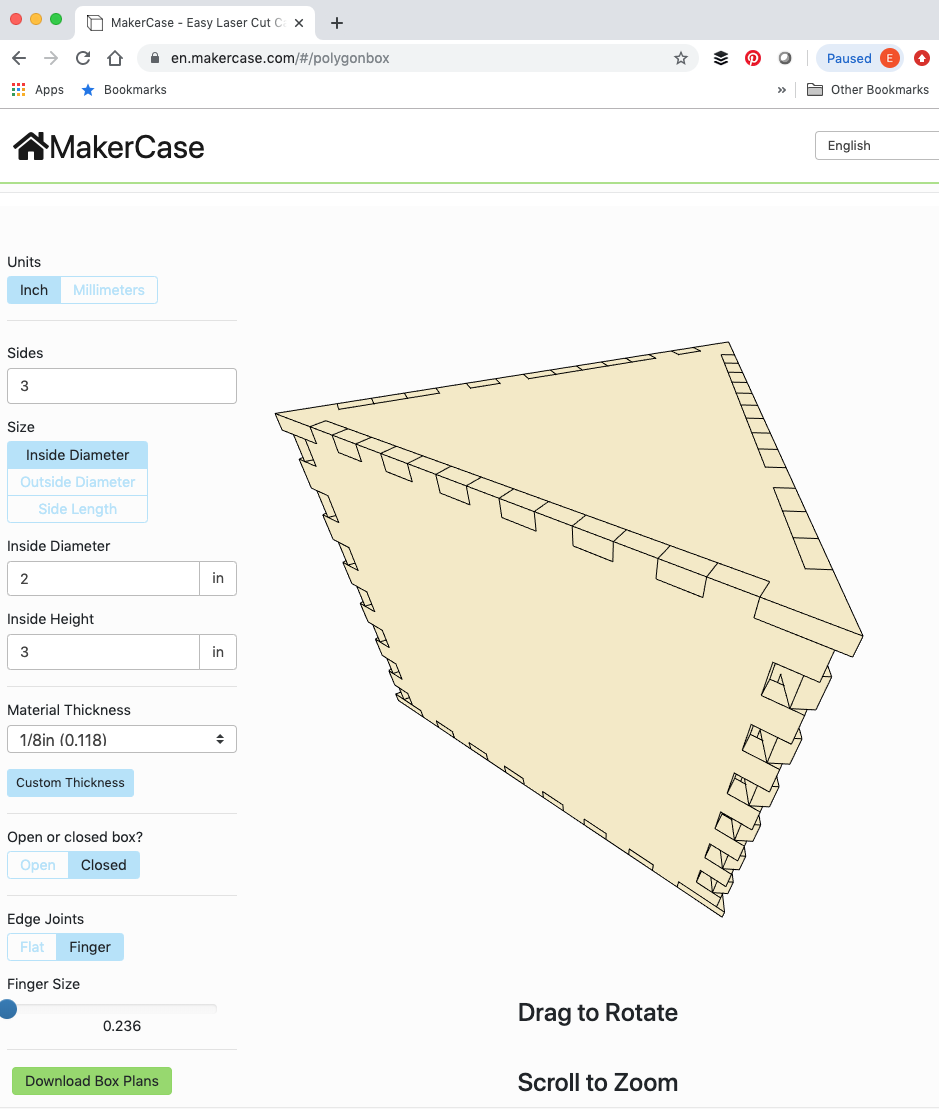
Task: Bookmark this page with the star icon
Action: [681, 58]
